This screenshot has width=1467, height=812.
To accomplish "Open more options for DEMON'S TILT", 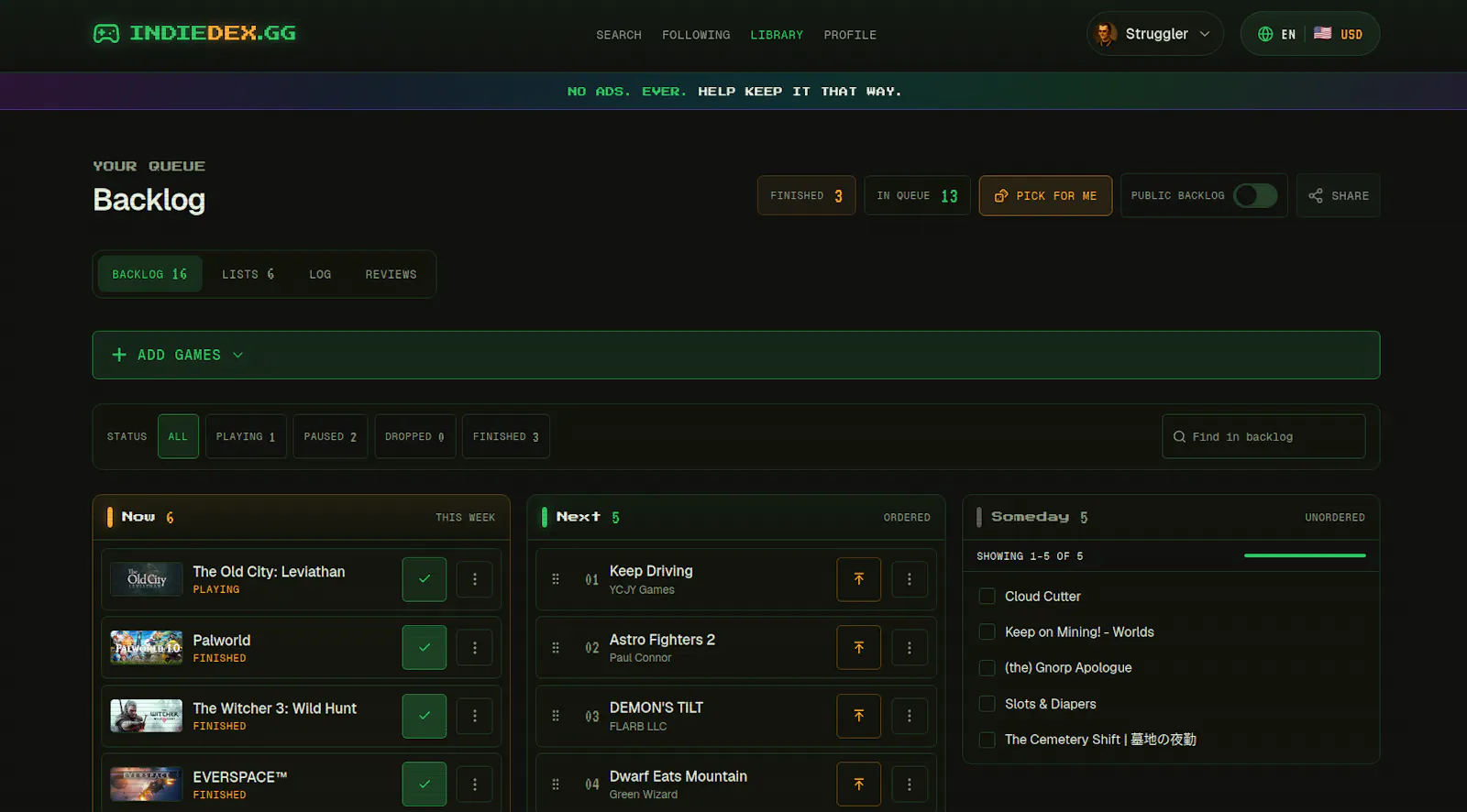I will [x=910, y=716].
